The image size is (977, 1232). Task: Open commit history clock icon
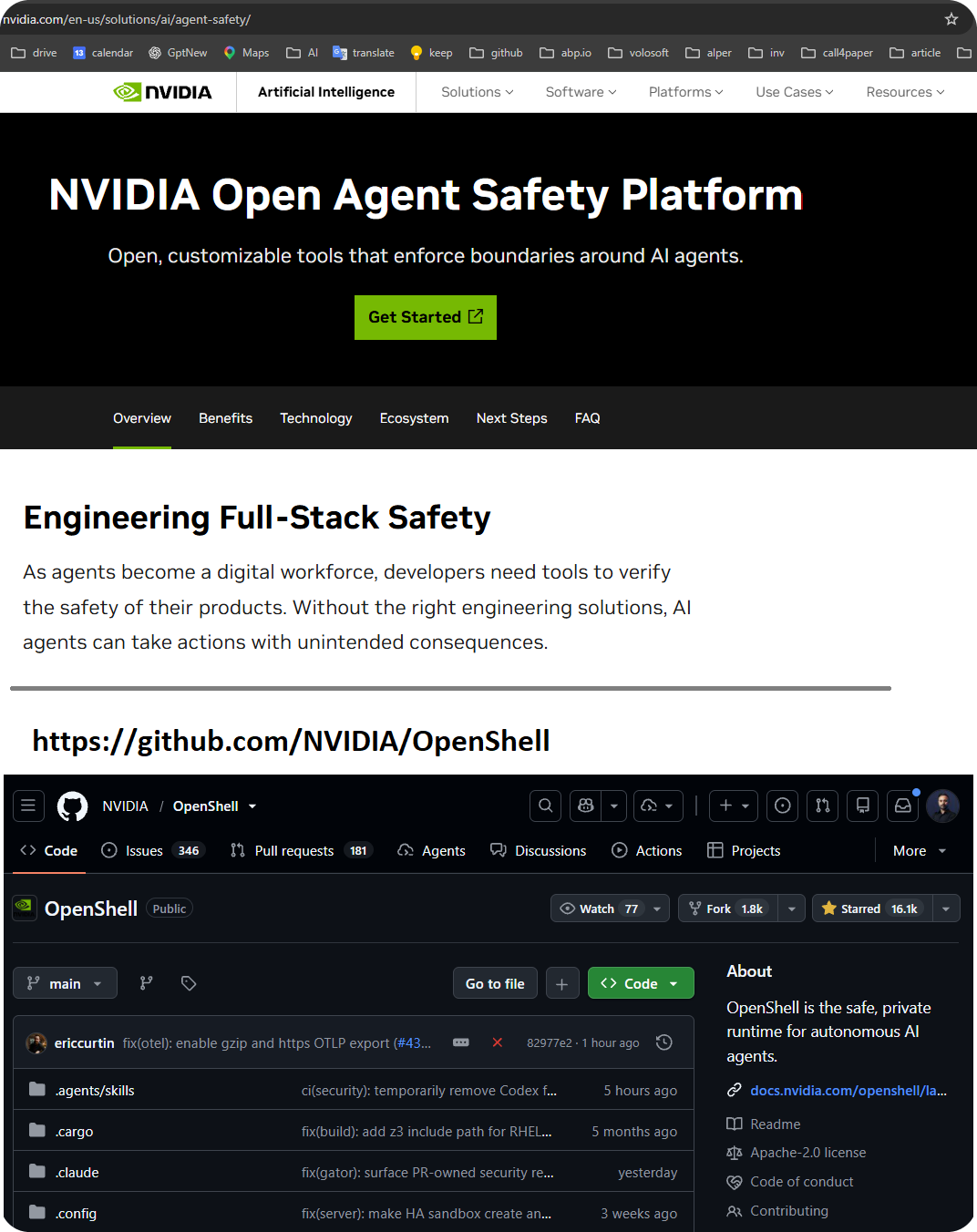(x=664, y=1042)
